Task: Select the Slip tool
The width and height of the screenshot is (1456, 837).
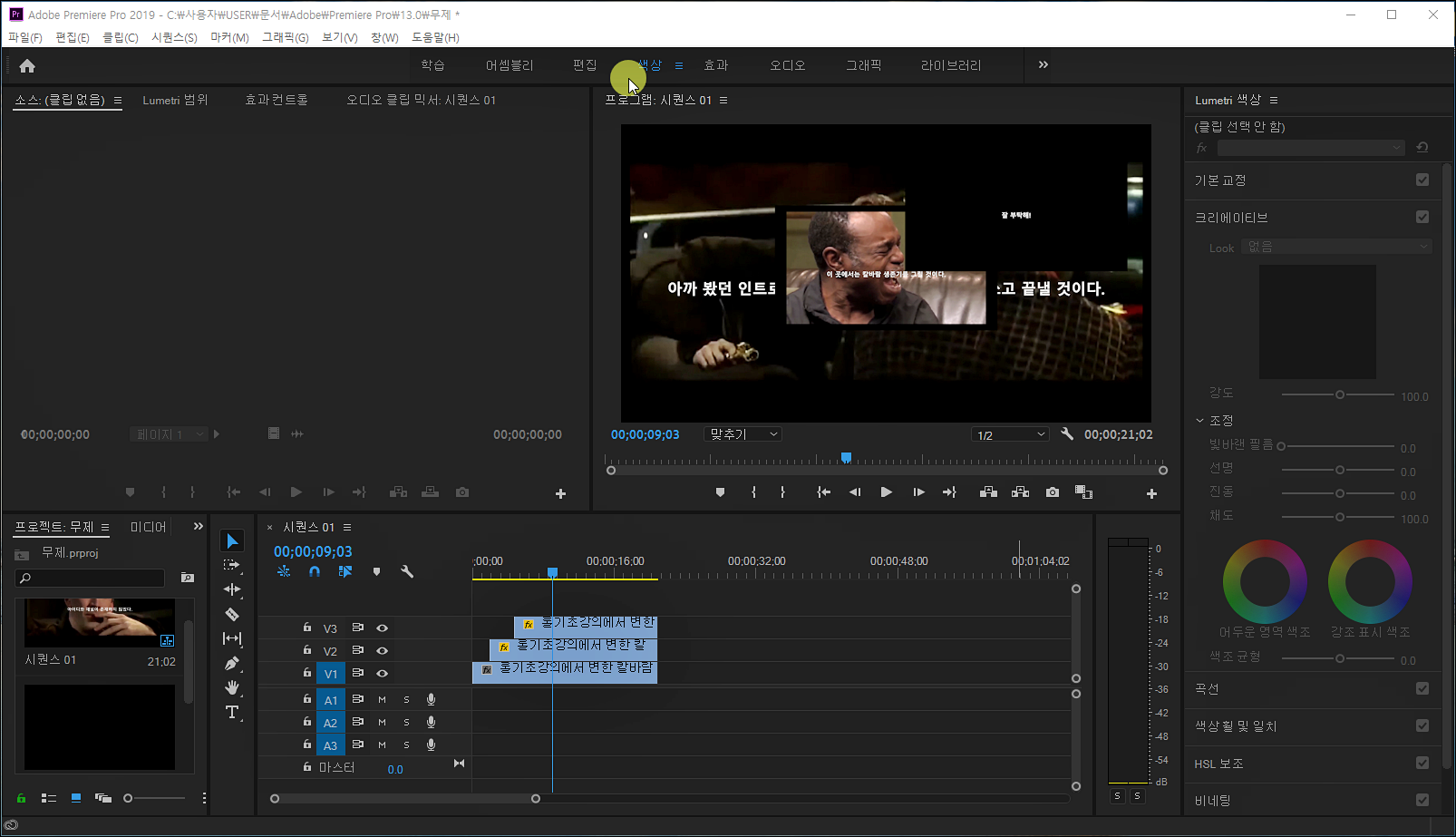Action: (x=232, y=638)
